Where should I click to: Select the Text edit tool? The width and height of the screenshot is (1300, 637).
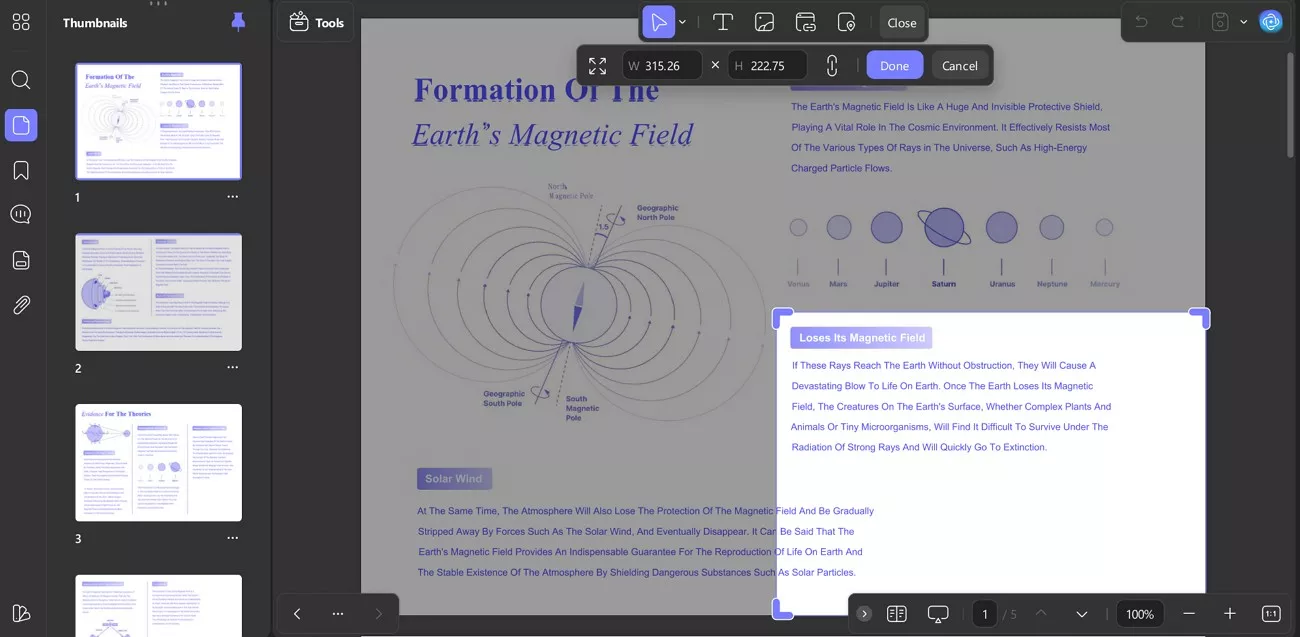point(723,22)
